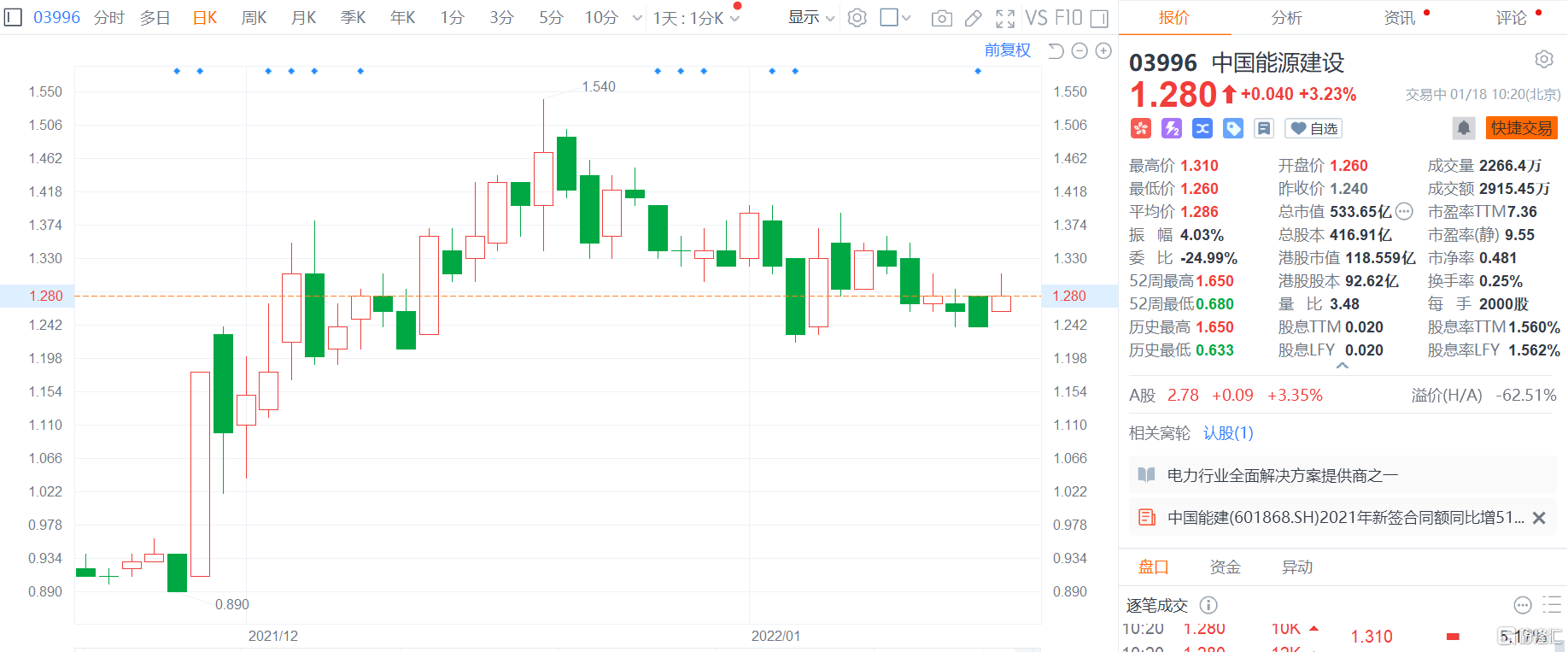This screenshot has width=1568, height=652.
Task: Open the 资讯 news tab
Action: [x=1399, y=18]
